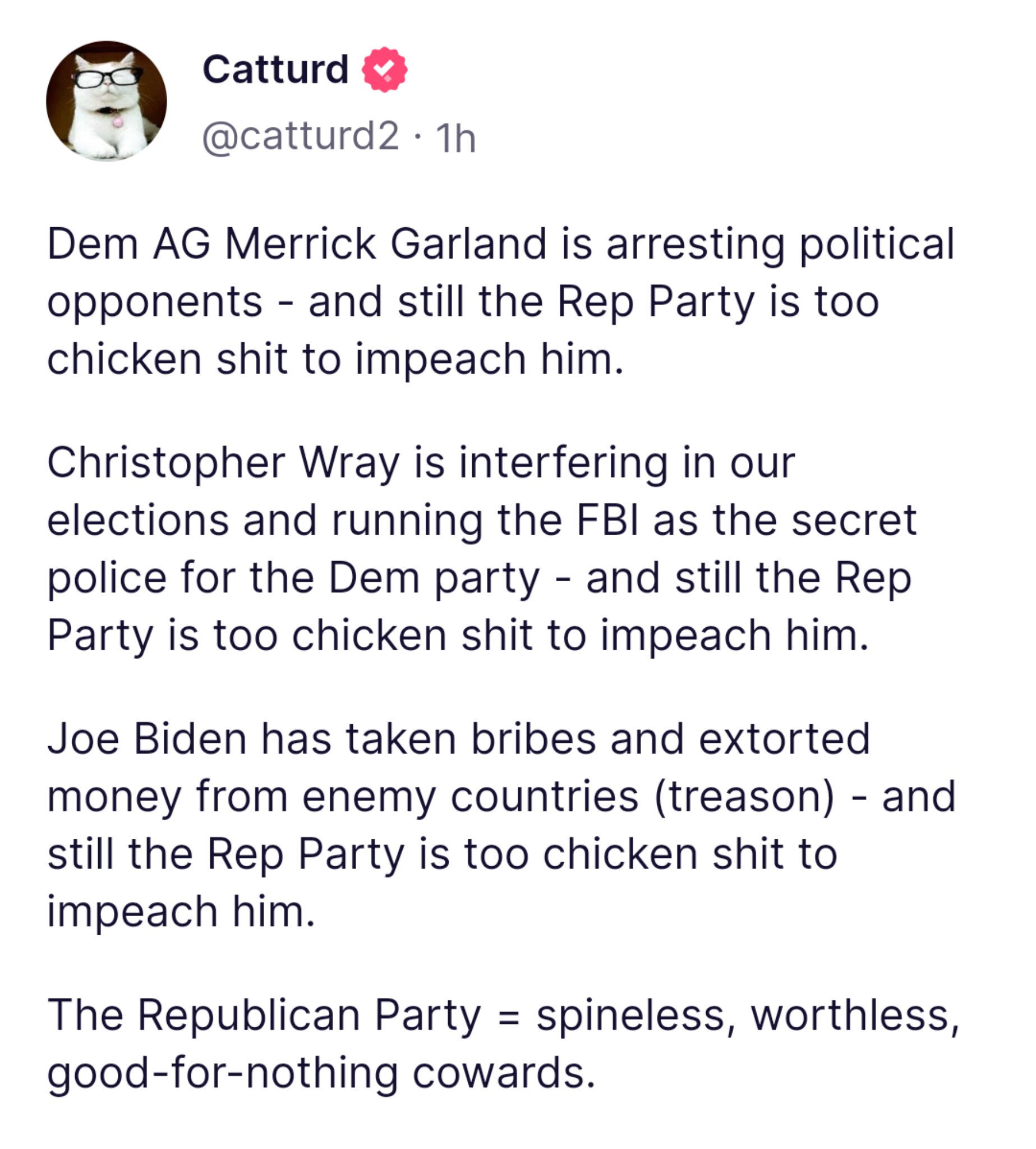This screenshot has width=1036, height=1149.
Task: Click the words Dem AG at post start
Action: click(x=128, y=243)
